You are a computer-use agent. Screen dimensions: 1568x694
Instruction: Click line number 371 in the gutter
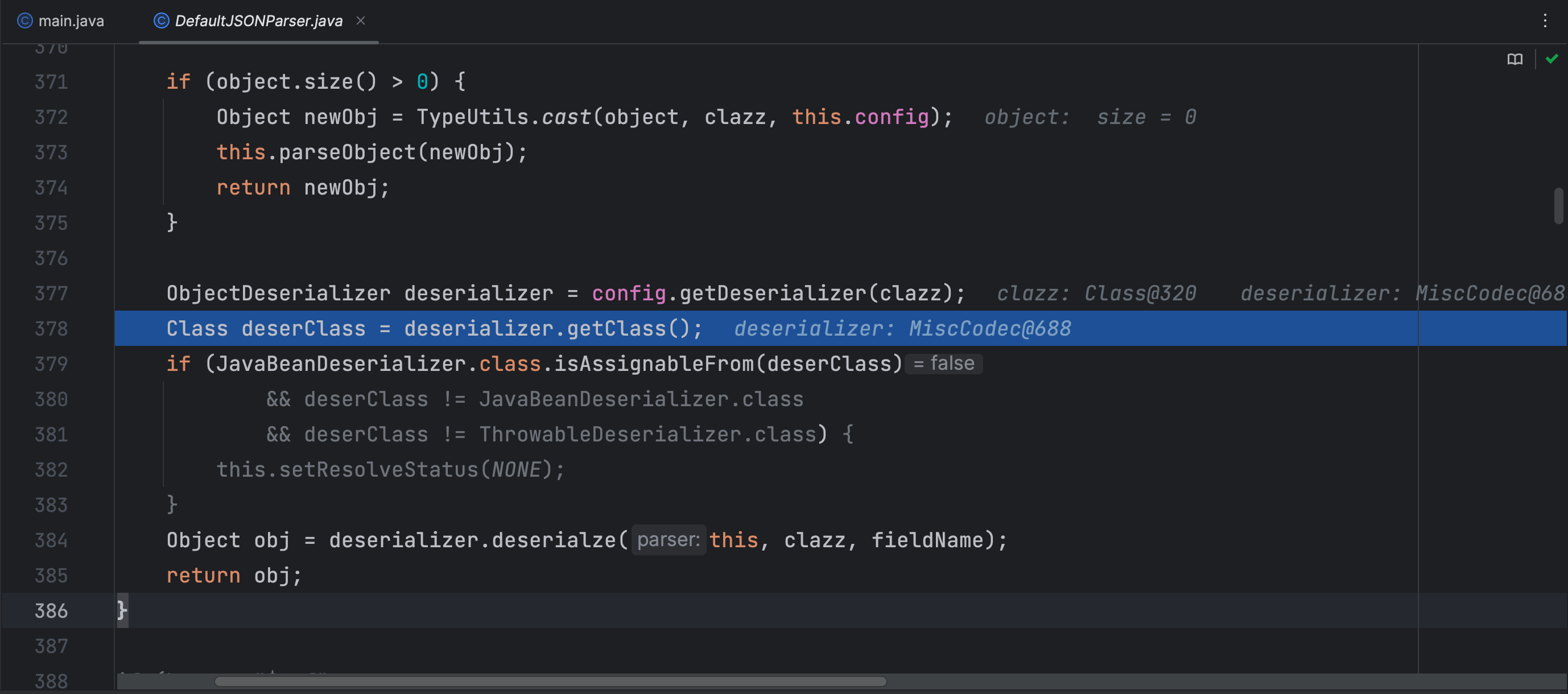pyautogui.click(x=51, y=81)
